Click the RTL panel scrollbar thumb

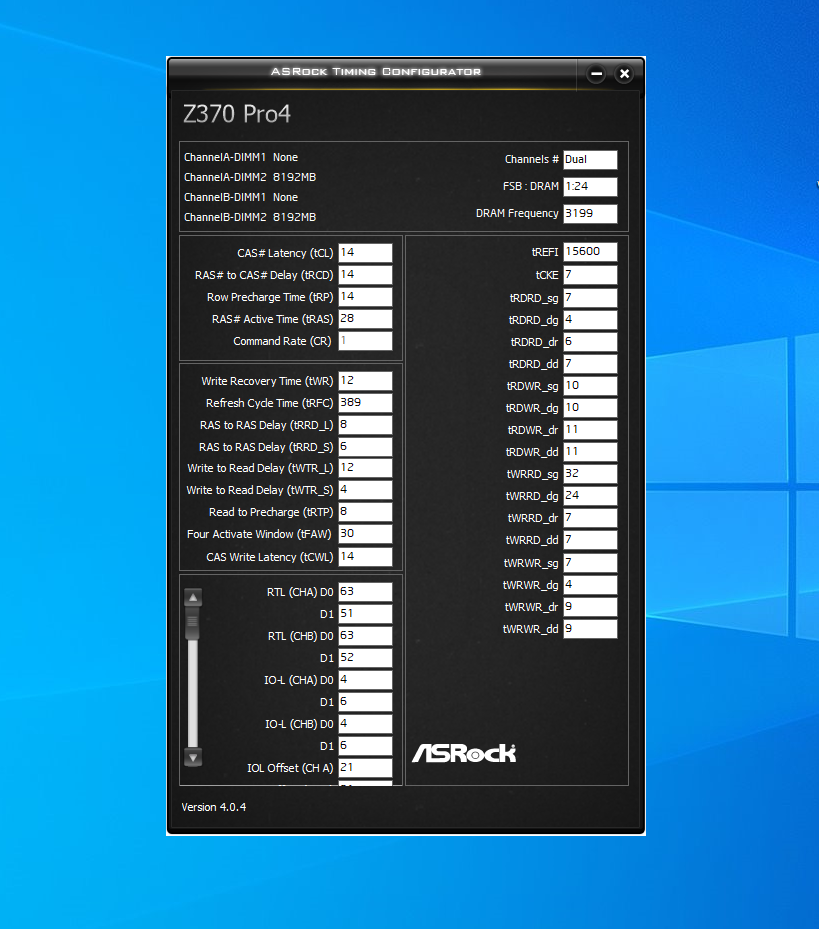click(x=193, y=623)
